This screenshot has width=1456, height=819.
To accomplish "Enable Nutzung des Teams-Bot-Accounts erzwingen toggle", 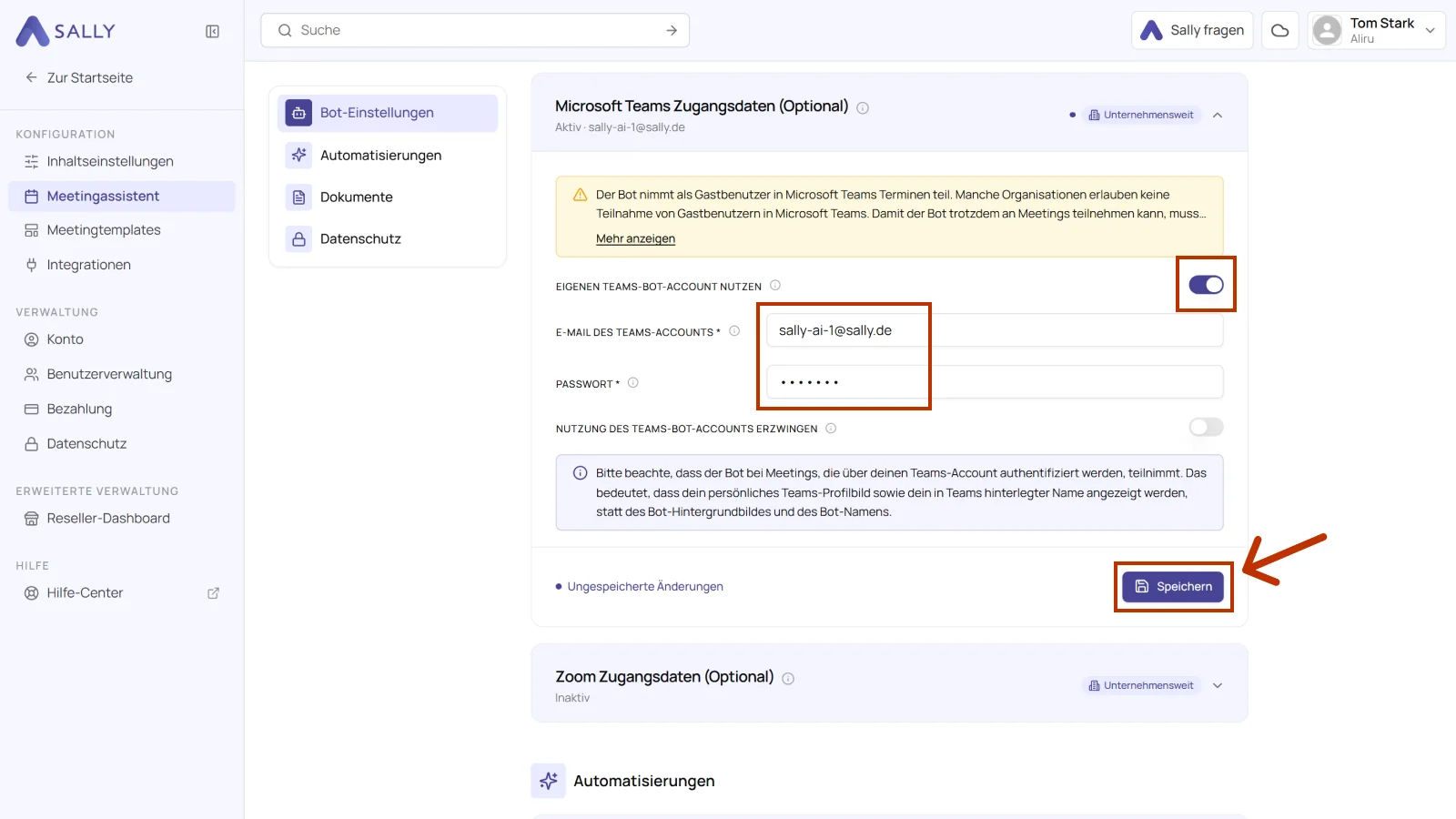I will (1206, 427).
